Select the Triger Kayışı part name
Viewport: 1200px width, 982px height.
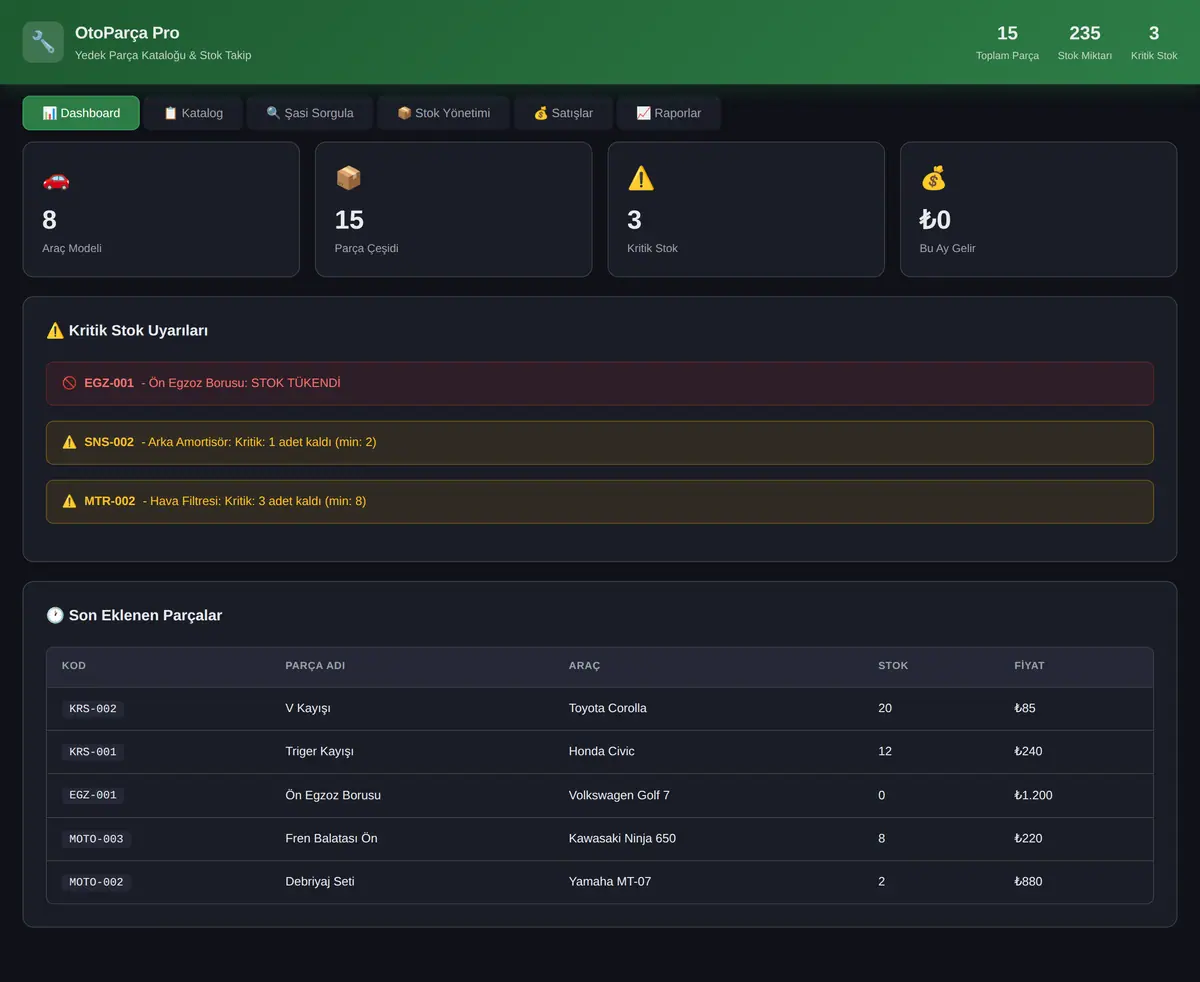[x=319, y=751]
